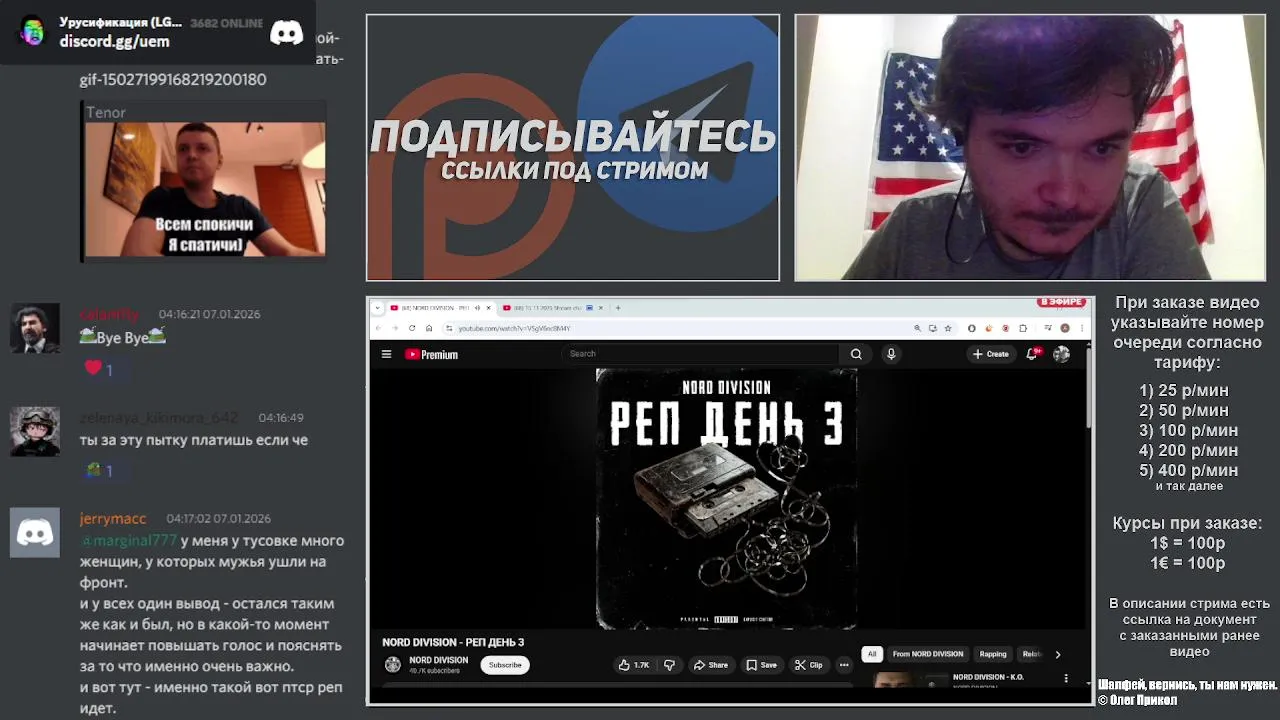Select the All filter chip
Viewport: 1280px width, 720px height.
872,654
